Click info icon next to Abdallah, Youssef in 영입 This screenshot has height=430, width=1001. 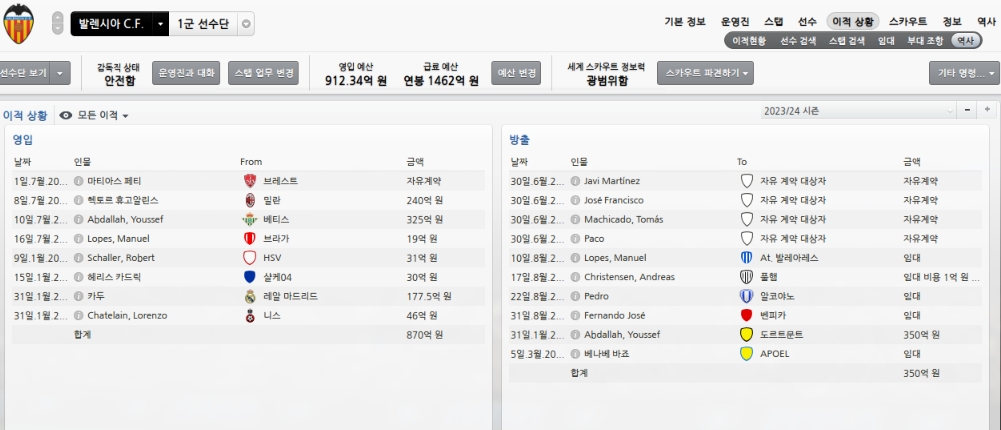coord(78,219)
